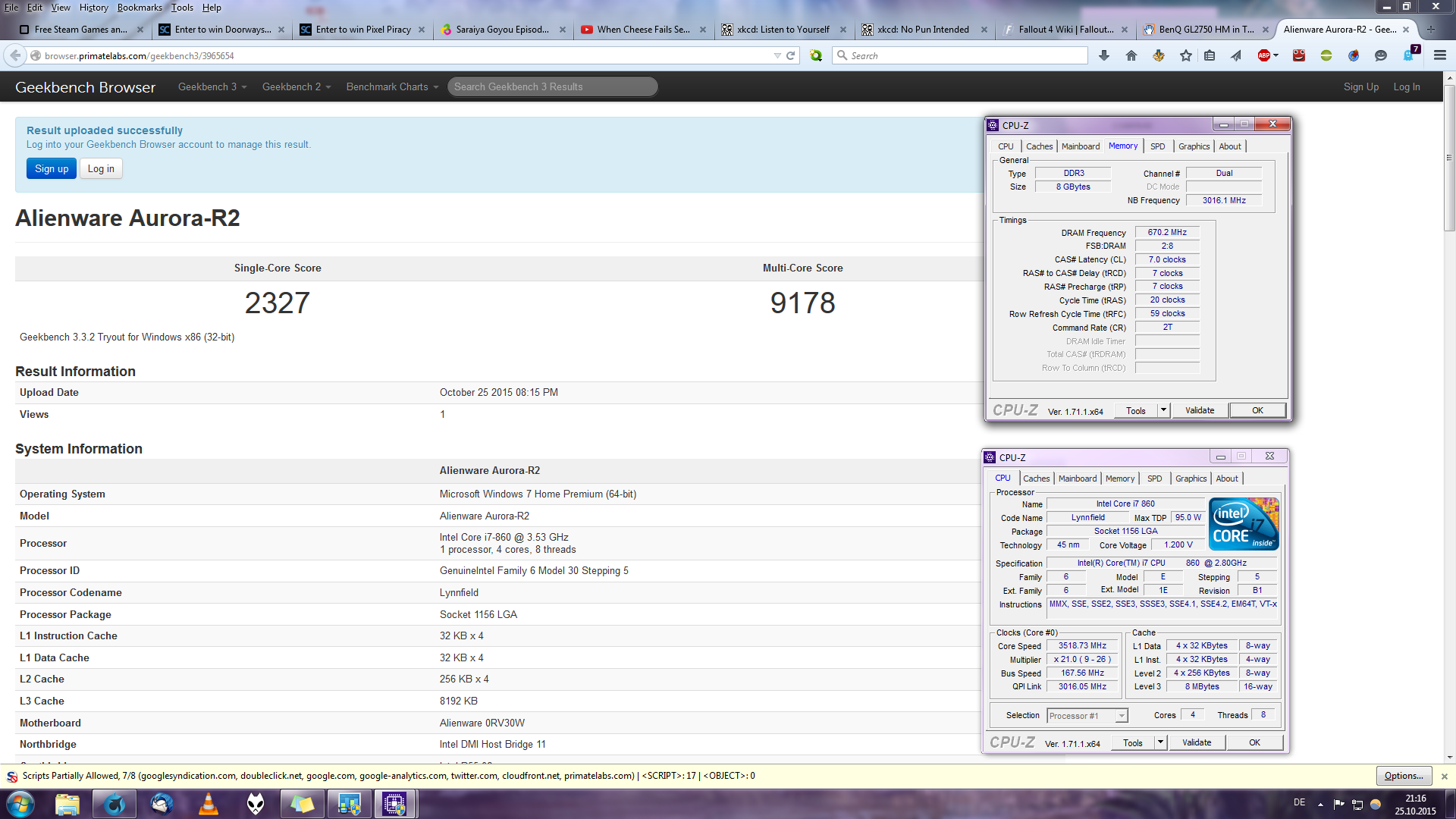Screen dimensions: 1456x819
Task: Switch to CPU-Z taskbar icon
Action: coord(394,804)
